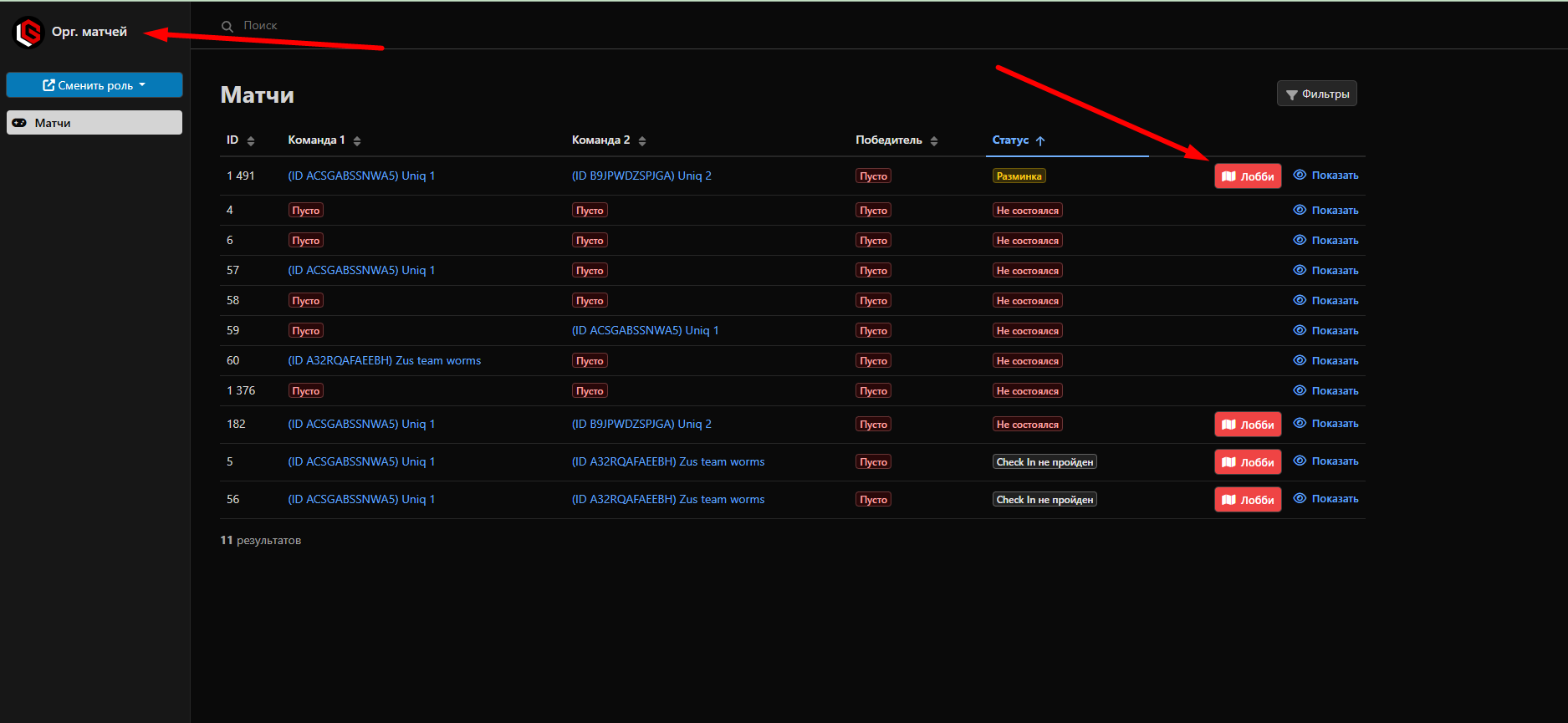1568x723 pixels.
Task: Show details of match 57
Action: [1325, 271]
